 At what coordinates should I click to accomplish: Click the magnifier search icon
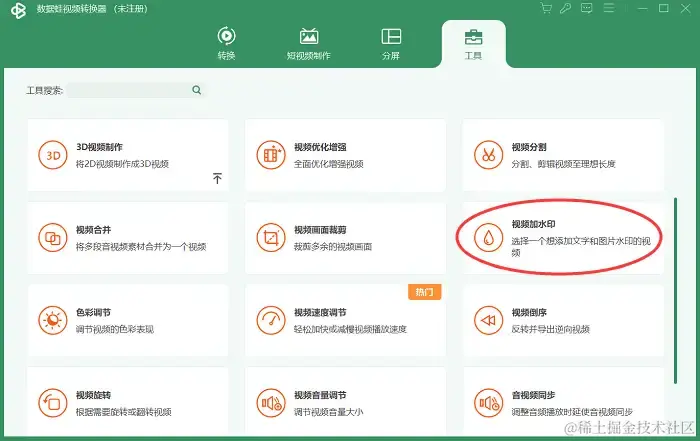coord(196,90)
